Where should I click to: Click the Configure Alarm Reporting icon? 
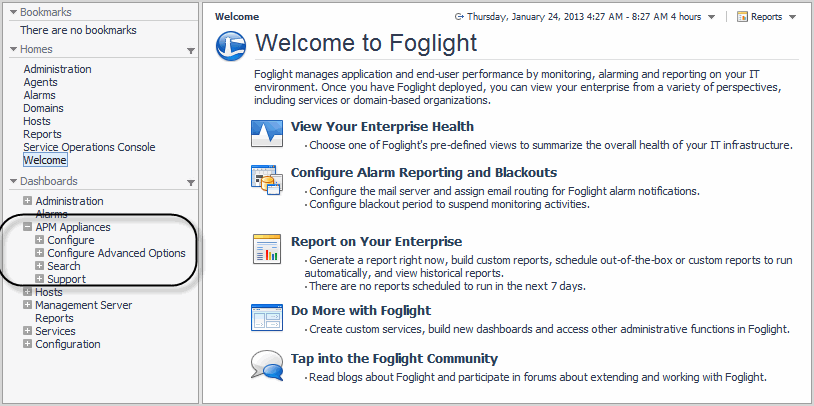[x=267, y=180]
